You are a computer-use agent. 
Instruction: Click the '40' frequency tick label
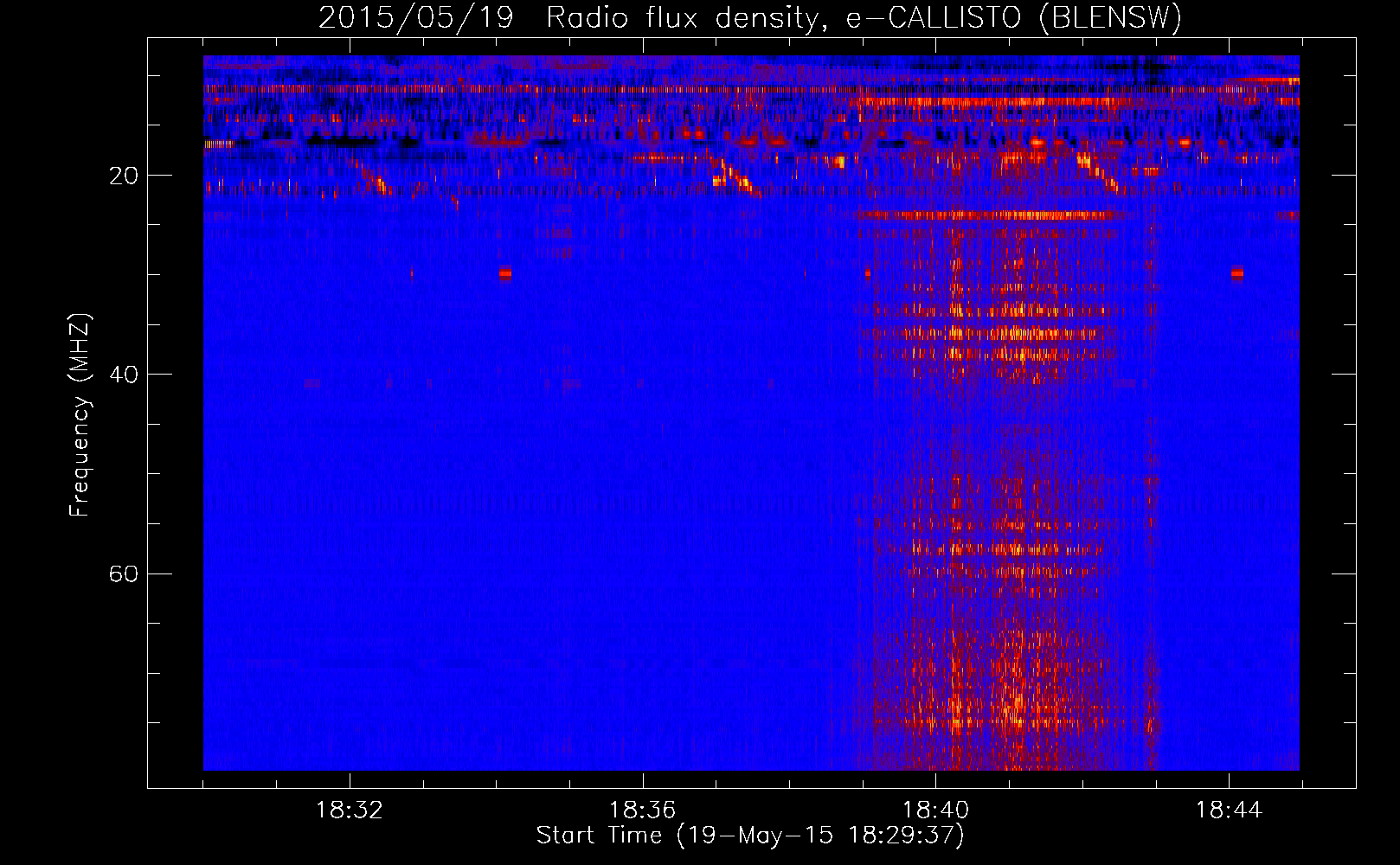(x=123, y=375)
